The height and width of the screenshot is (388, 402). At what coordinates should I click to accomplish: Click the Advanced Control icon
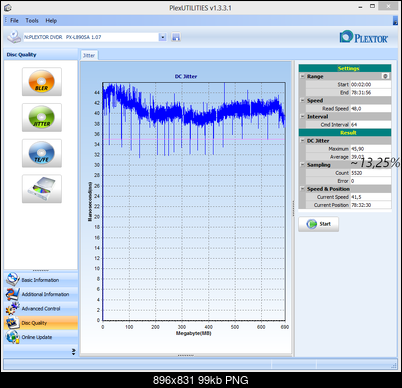tap(13, 309)
